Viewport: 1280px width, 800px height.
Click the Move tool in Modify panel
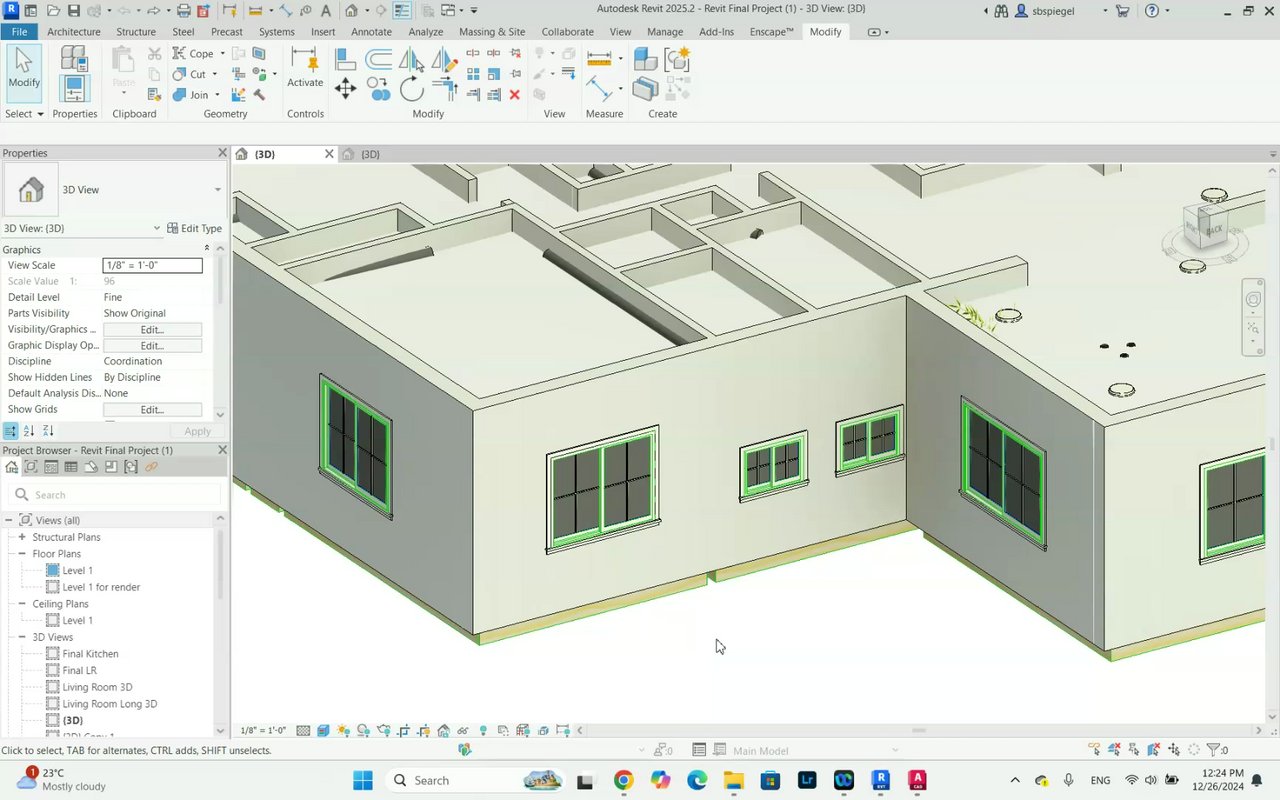click(x=345, y=89)
